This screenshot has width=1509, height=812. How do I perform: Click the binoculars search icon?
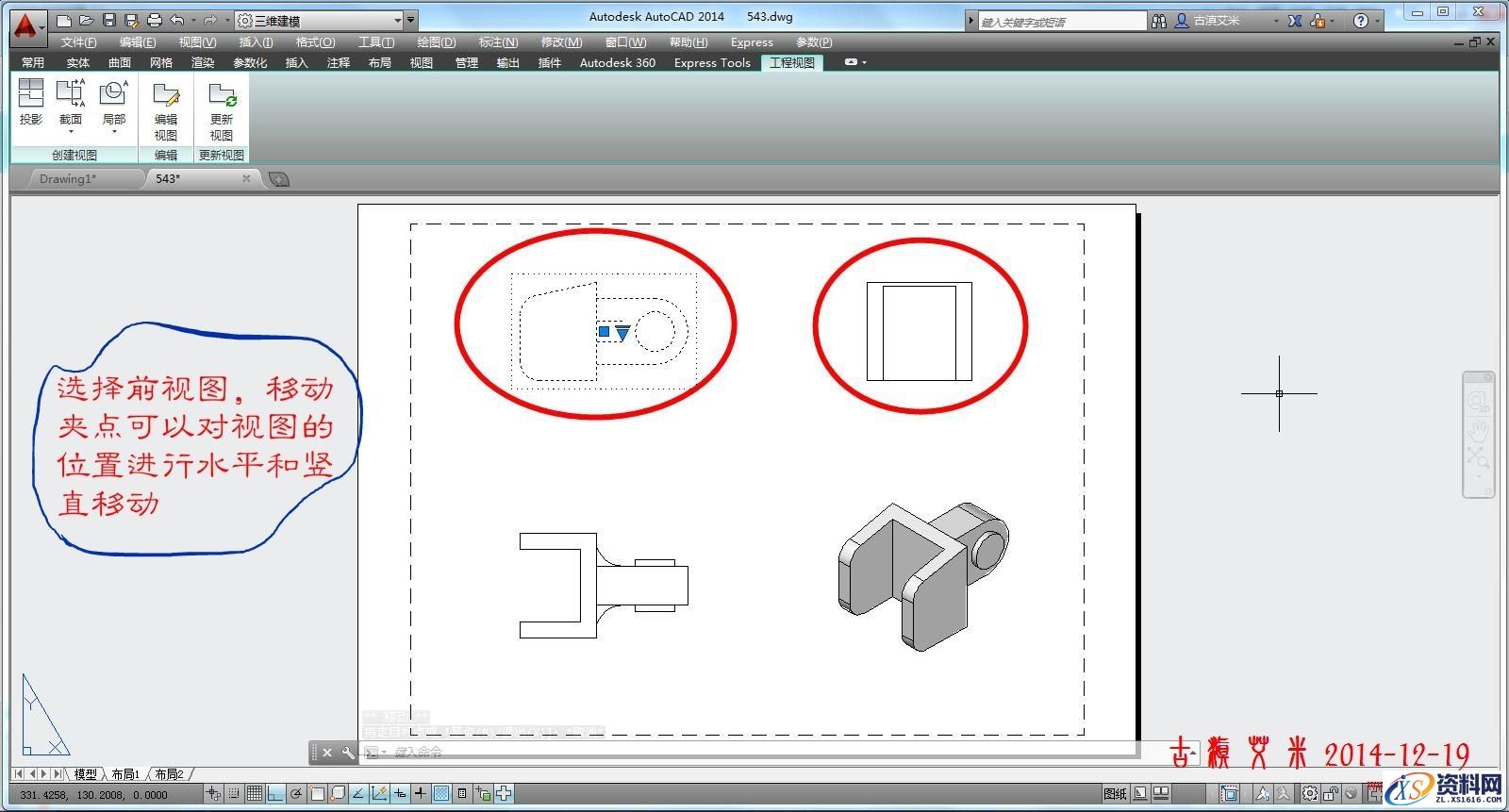[x=1159, y=20]
